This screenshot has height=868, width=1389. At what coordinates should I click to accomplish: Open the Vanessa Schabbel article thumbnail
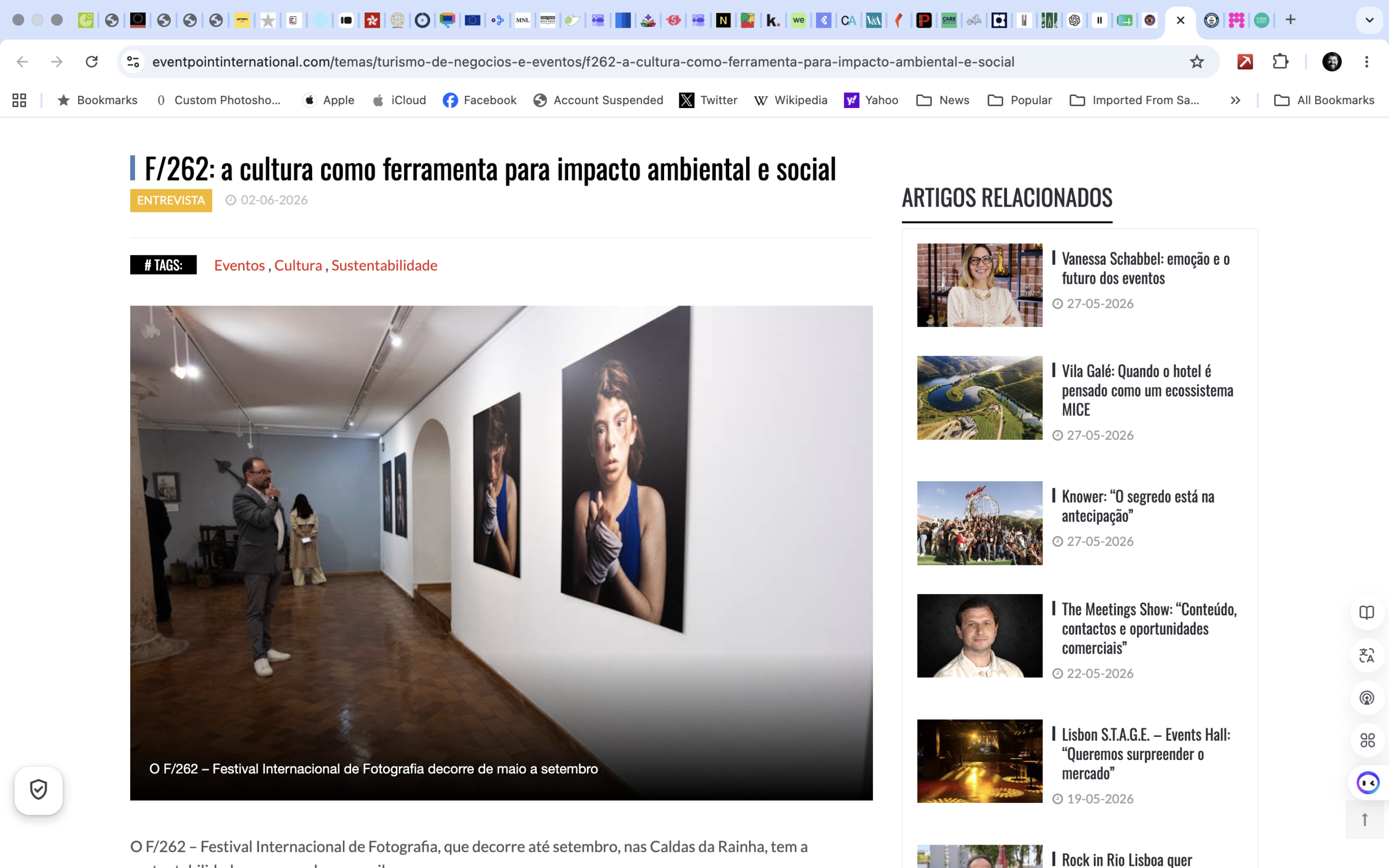980,285
